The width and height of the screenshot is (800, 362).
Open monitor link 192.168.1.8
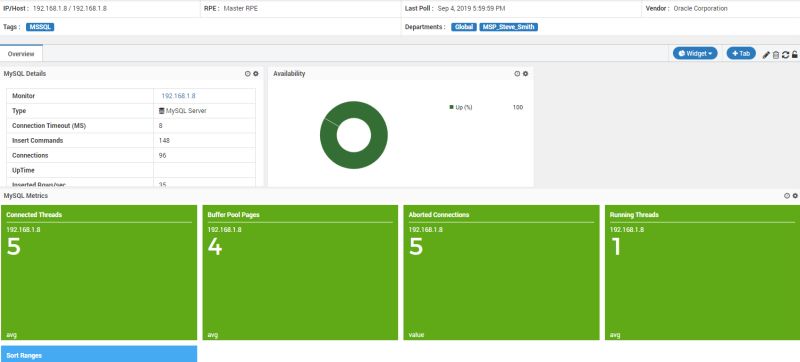(178, 96)
